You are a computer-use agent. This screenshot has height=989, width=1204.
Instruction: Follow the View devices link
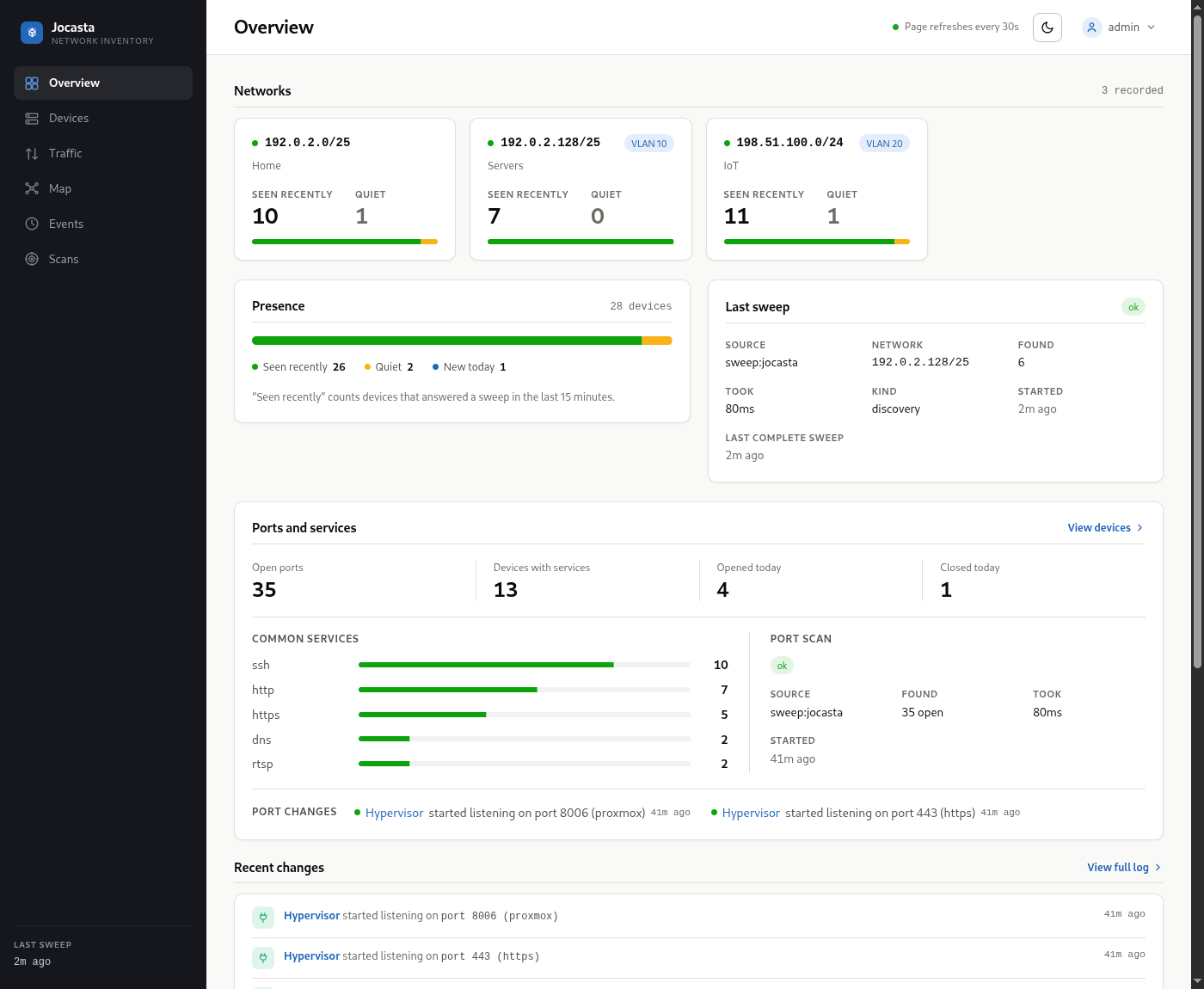click(x=1106, y=528)
